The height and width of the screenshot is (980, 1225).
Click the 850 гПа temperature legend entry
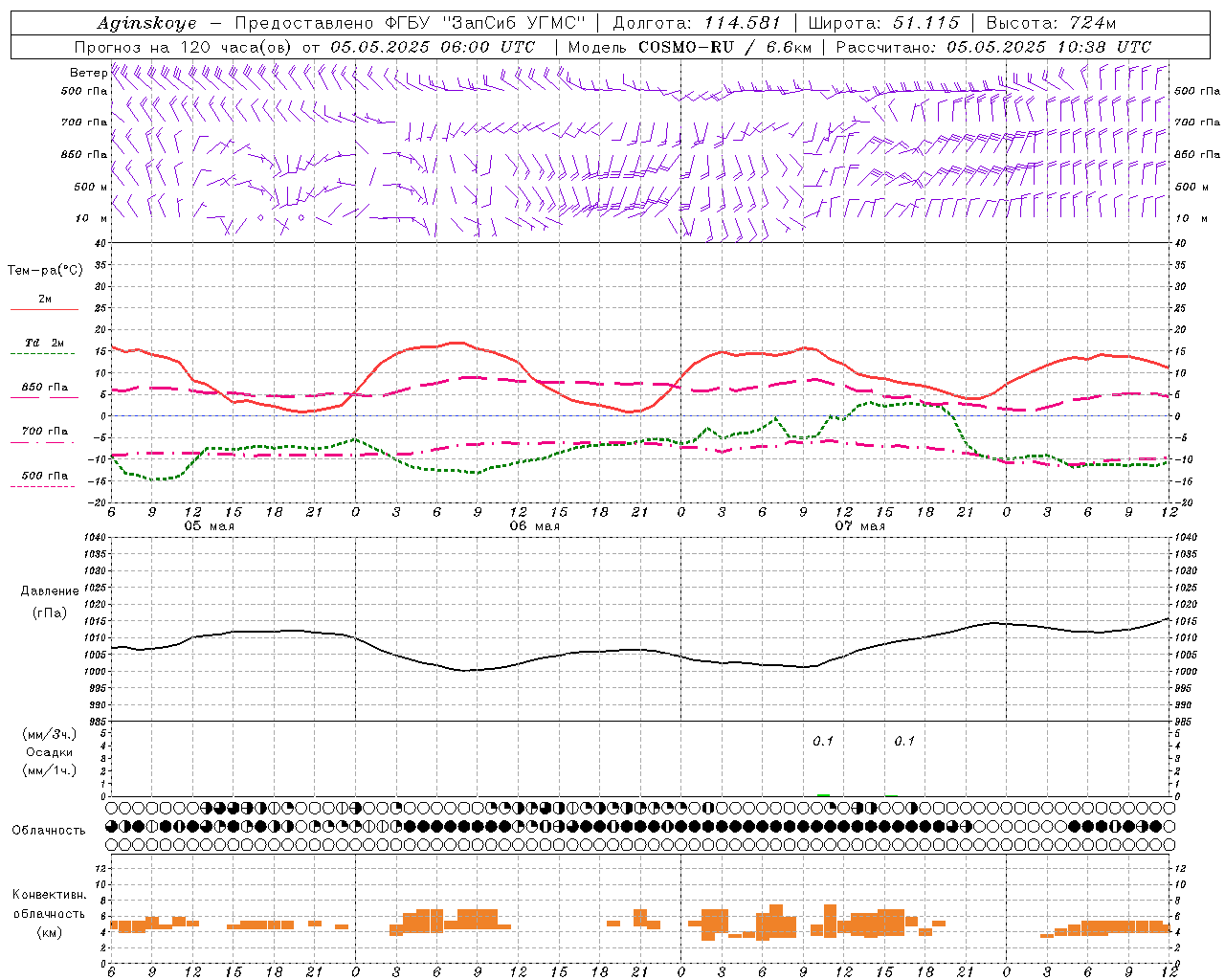pyautogui.click(x=45, y=388)
